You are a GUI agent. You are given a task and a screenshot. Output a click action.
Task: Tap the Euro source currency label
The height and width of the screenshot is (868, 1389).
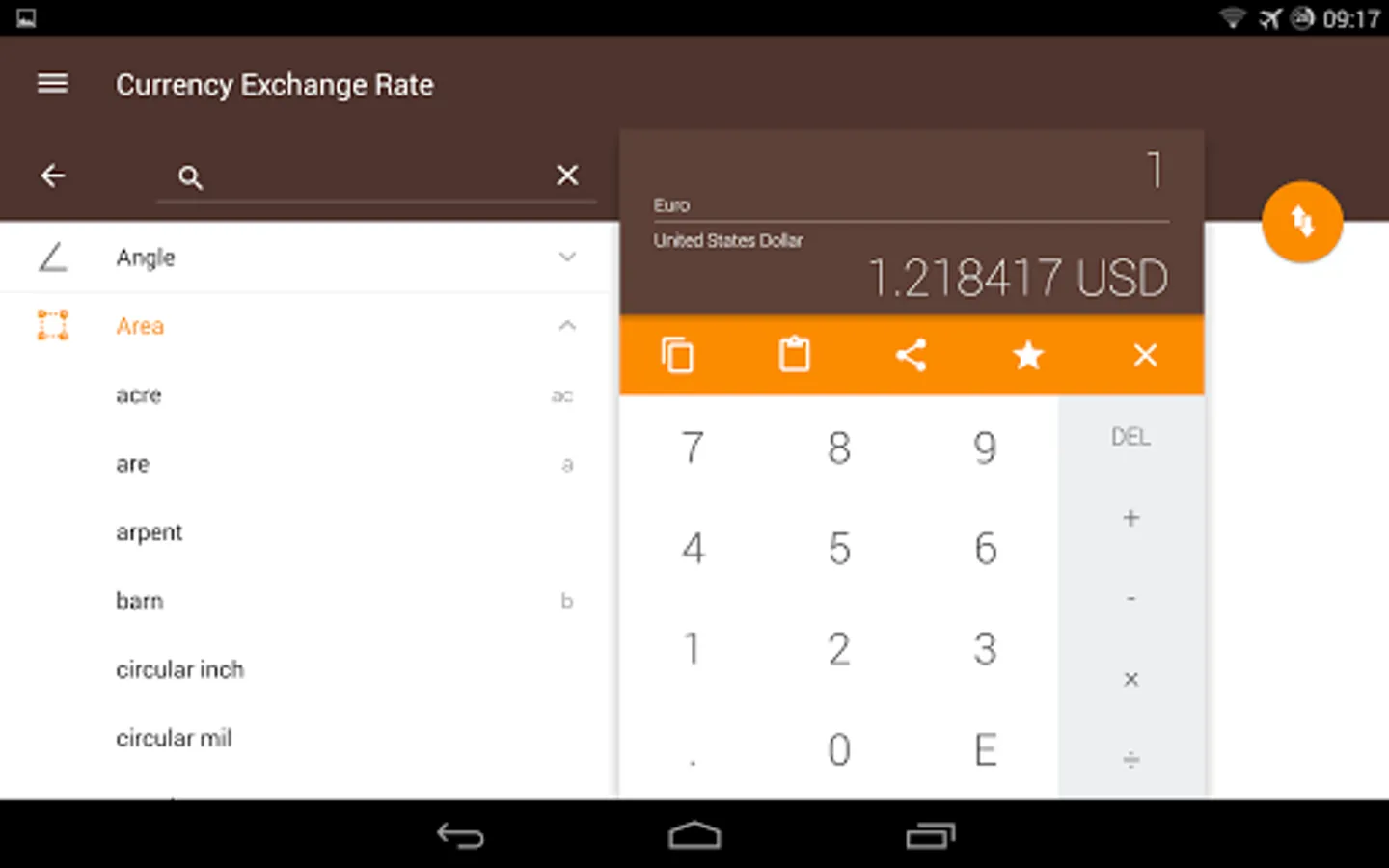point(671,205)
